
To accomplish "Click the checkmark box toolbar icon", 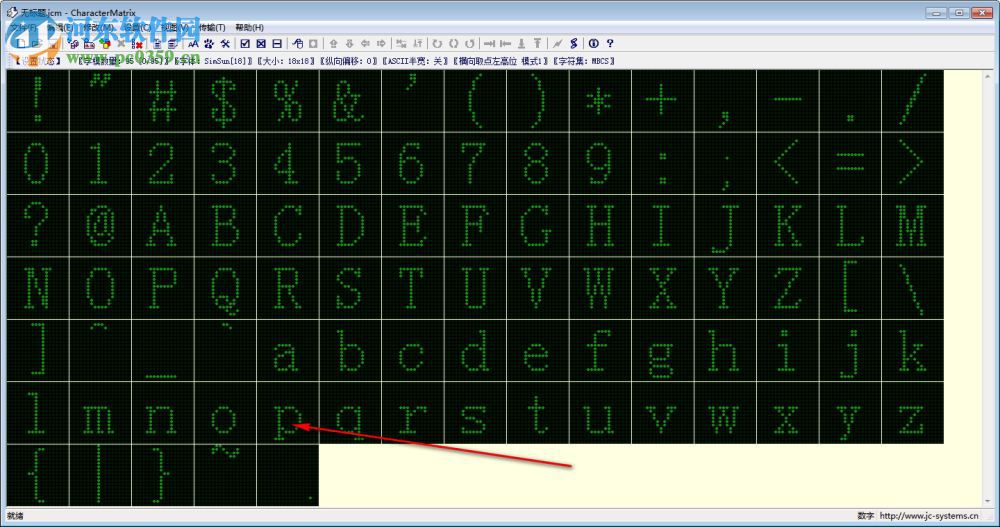I will pyautogui.click(x=245, y=43).
